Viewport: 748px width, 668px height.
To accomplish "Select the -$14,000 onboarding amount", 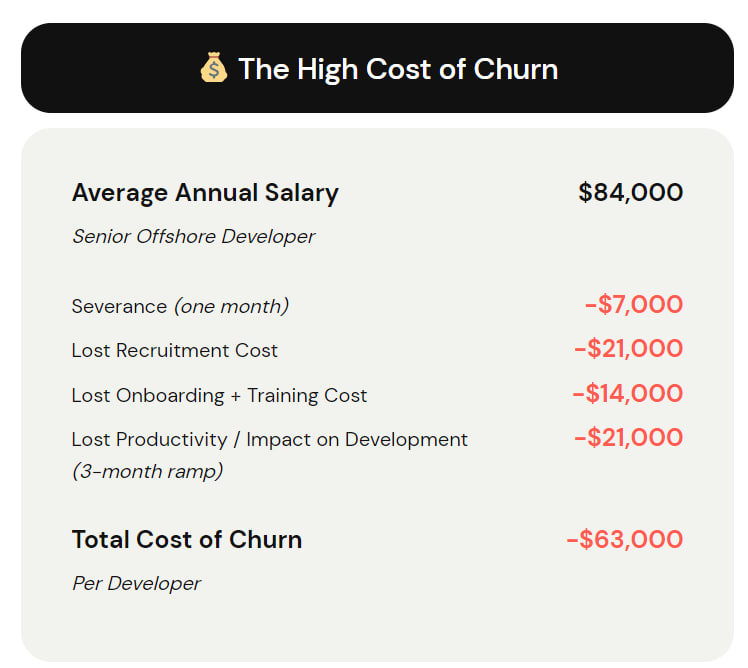I will (627, 393).
